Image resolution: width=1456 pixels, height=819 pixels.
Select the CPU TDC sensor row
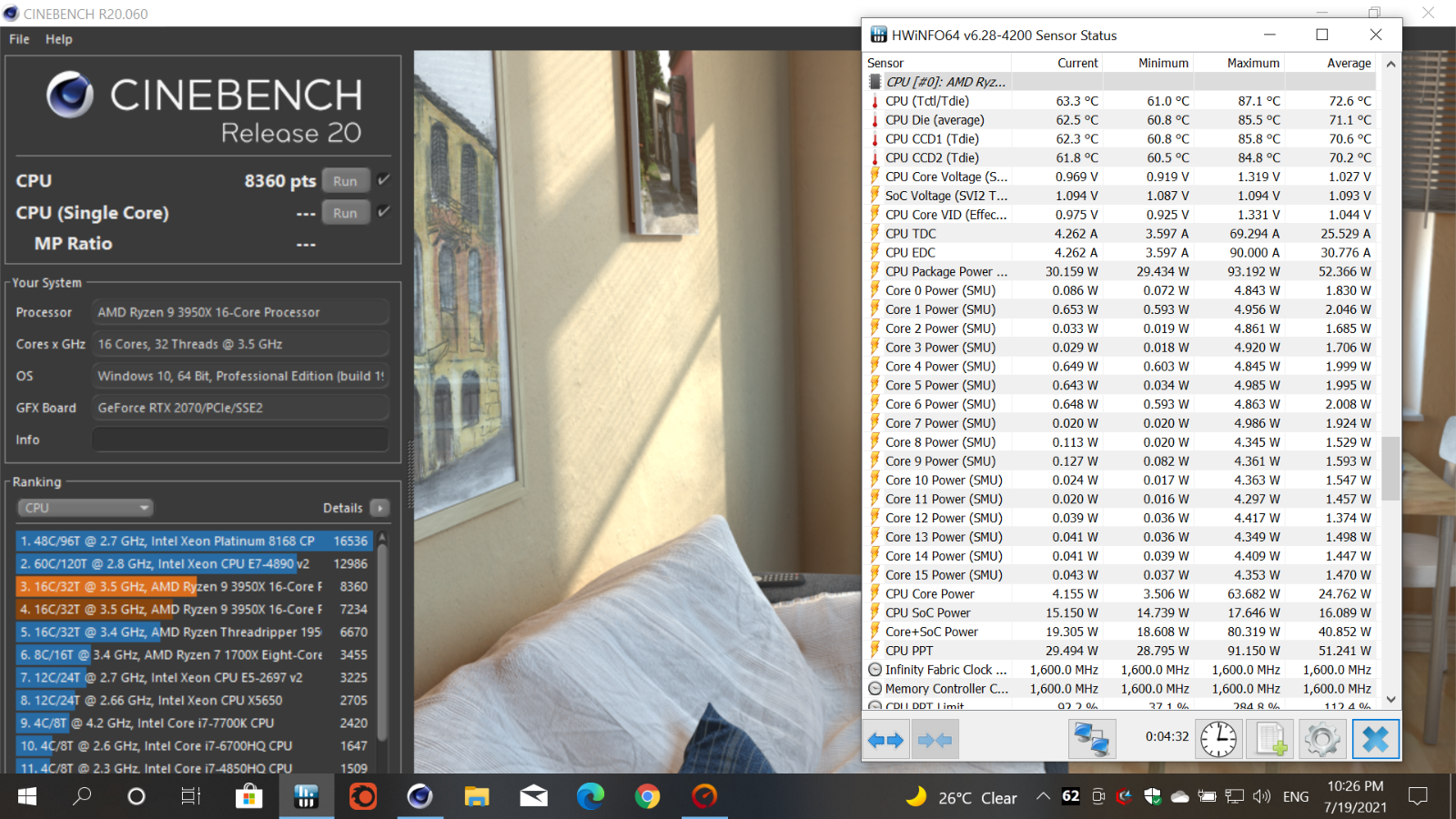click(x=1121, y=234)
